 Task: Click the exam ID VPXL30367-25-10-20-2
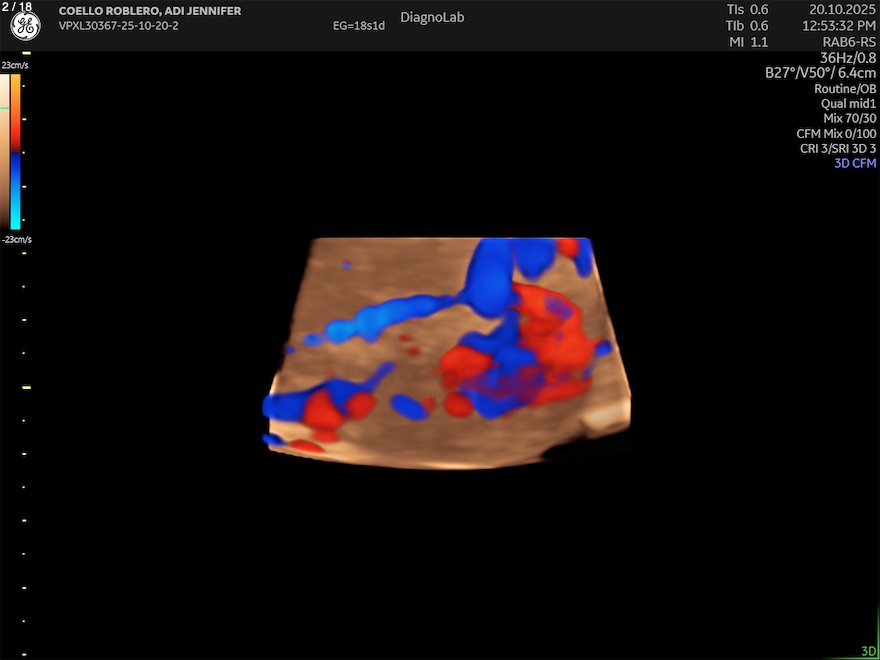119,26
